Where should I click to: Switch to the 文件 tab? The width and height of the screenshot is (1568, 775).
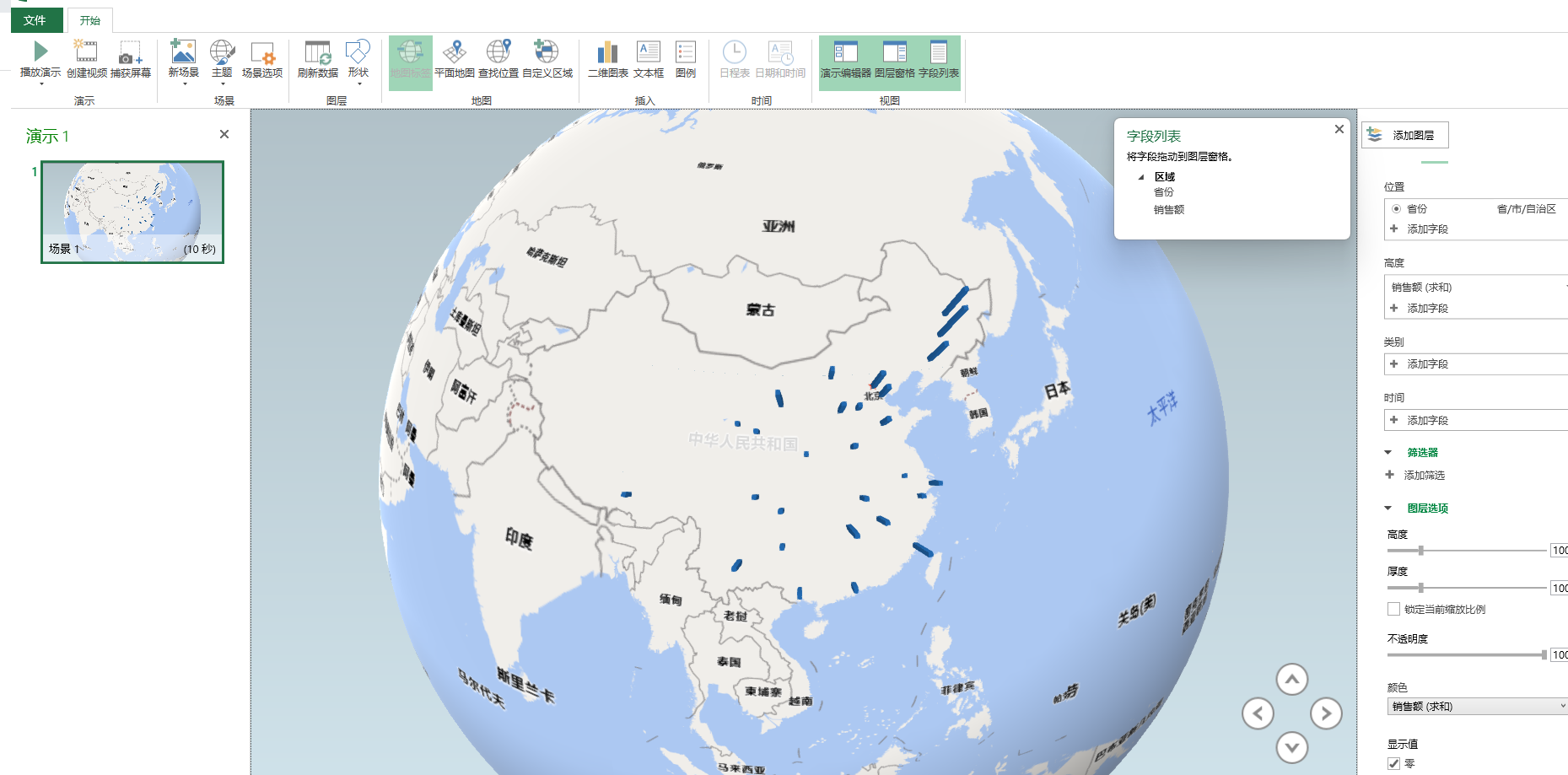[x=37, y=19]
